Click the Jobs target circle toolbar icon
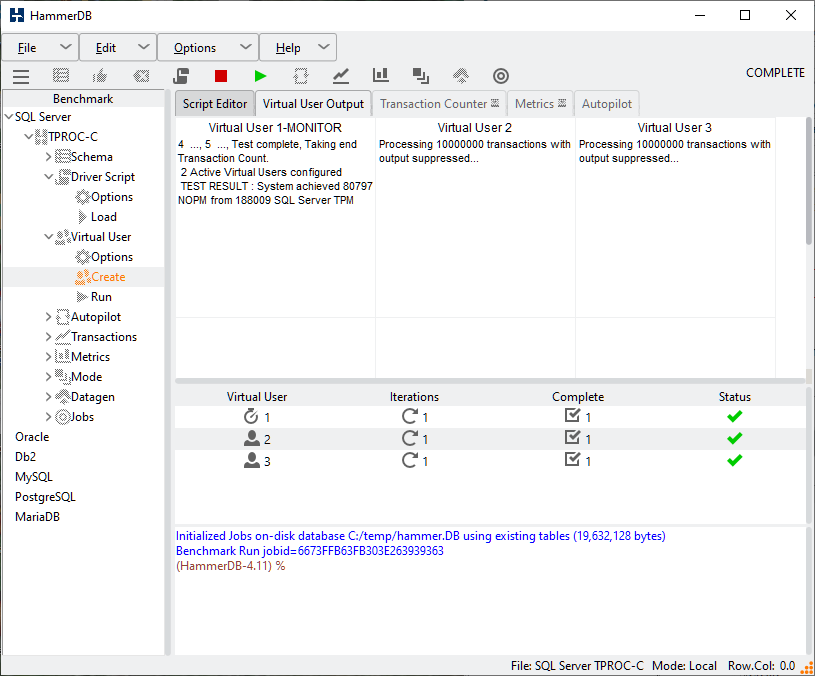Screen dimensions: 815x676 click(501, 76)
